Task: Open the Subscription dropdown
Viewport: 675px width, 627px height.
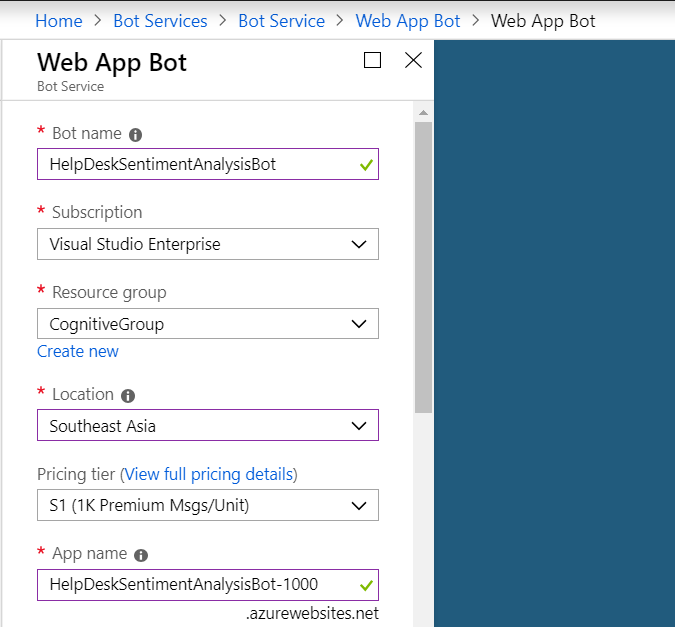Action: (208, 244)
